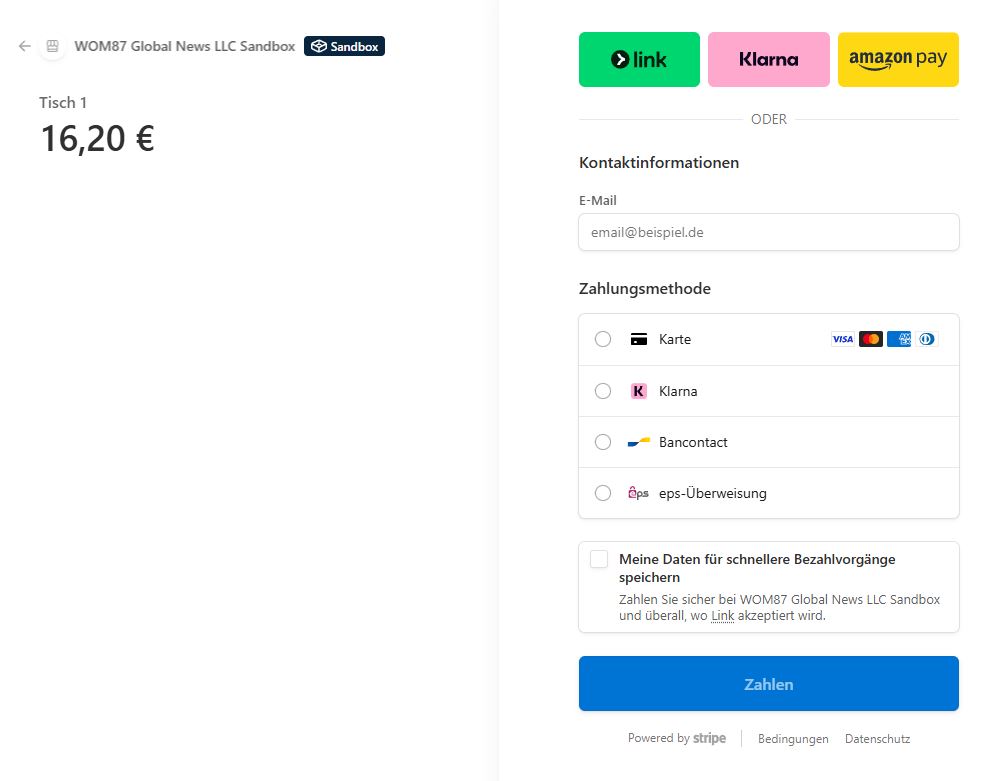Click the Diners Club logo
This screenshot has height=781, width=1004.
click(927, 339)
